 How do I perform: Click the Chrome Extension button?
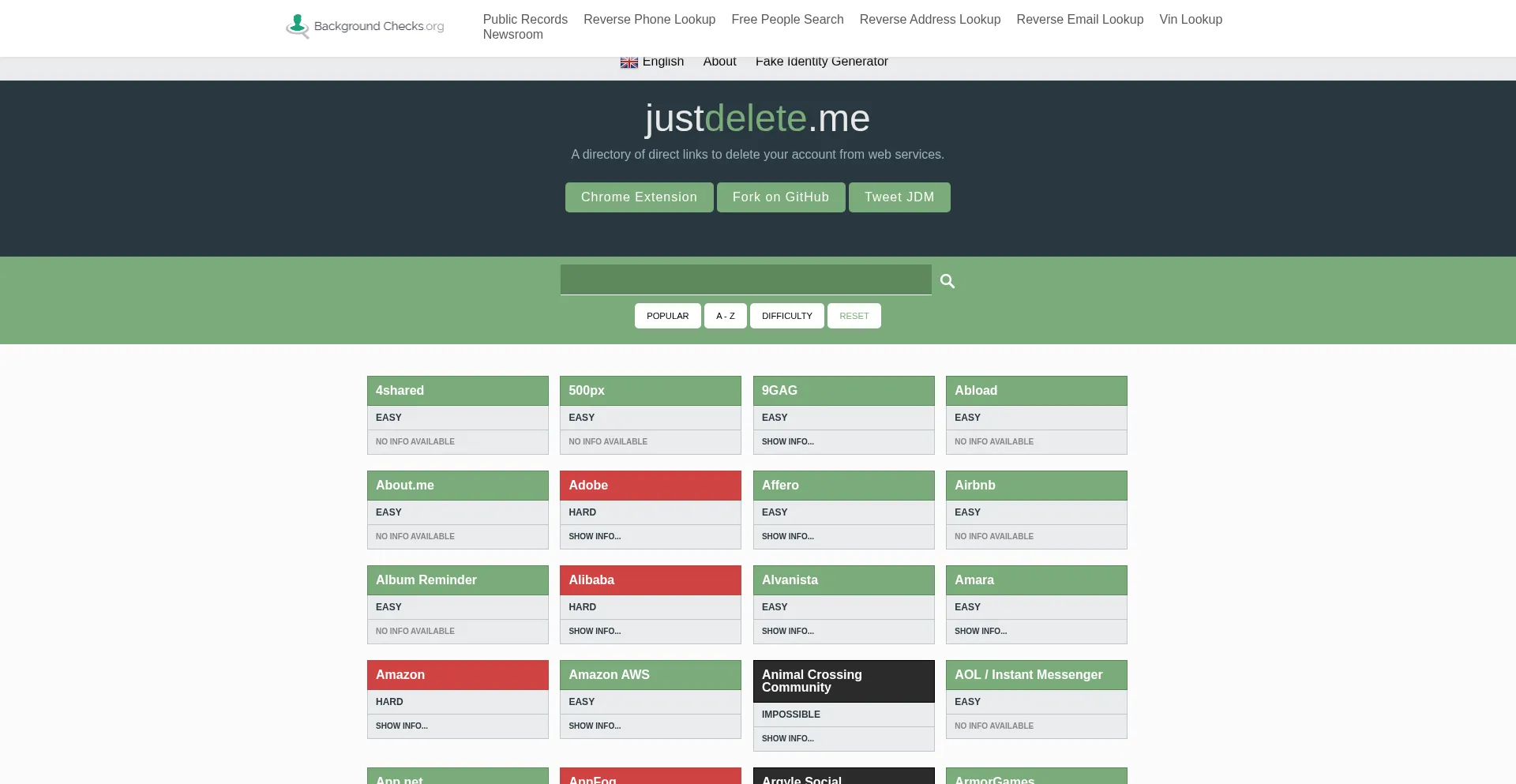(639, 197)
